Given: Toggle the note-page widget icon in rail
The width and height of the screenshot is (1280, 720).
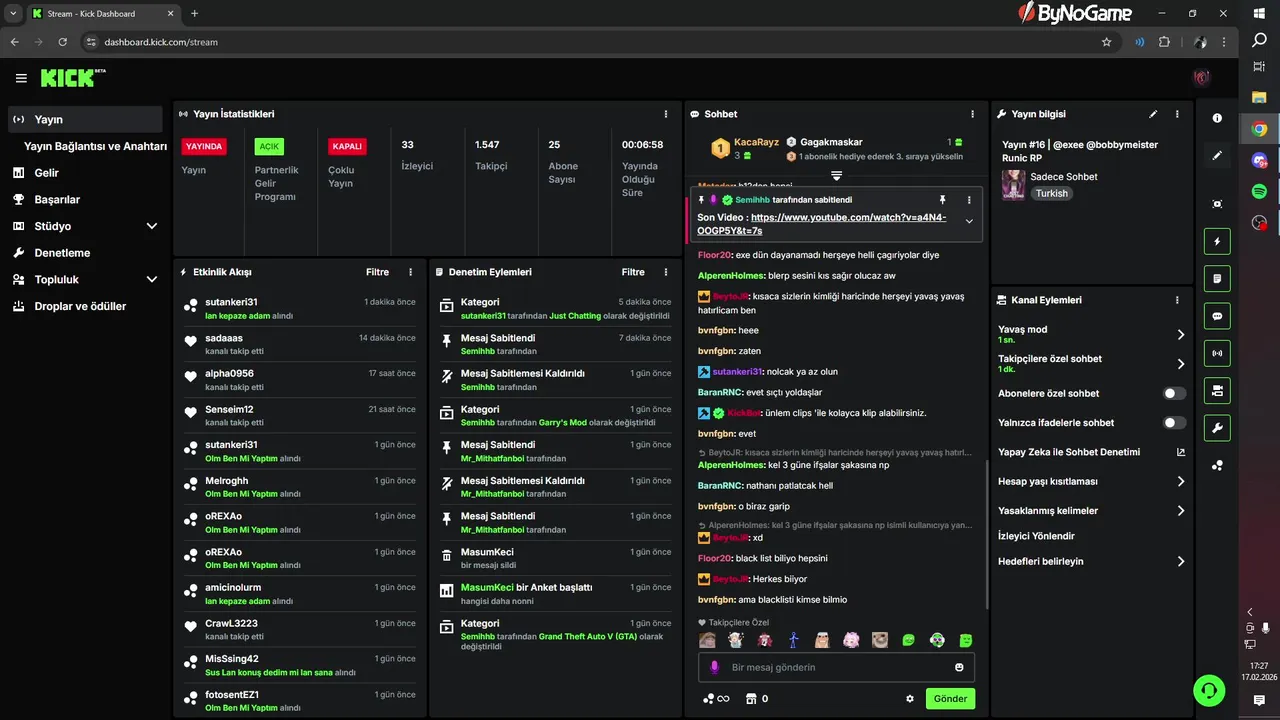Looking at the screenshot, I should (1217, 278).
